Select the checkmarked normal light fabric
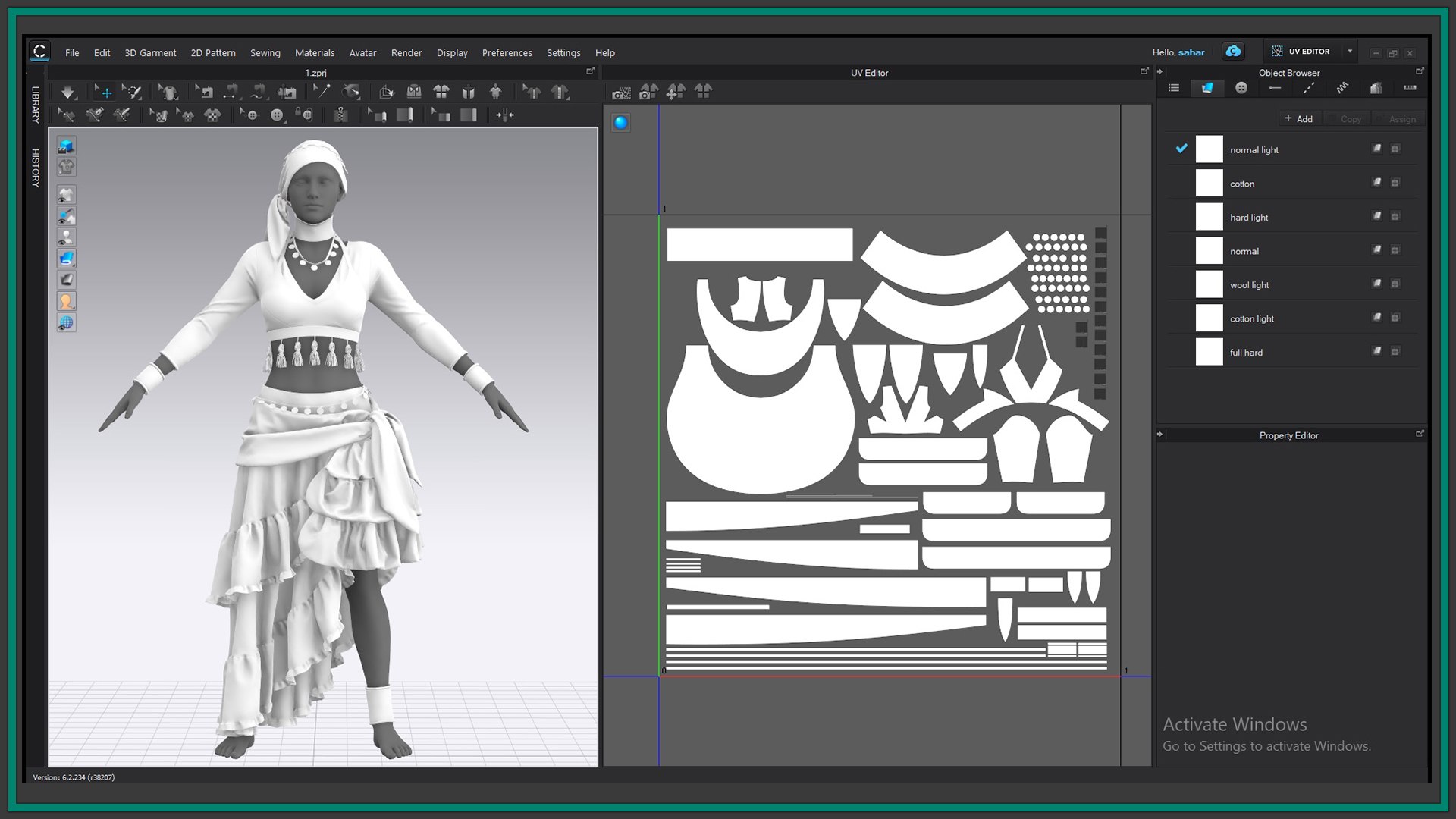Viewport: 1456px width, 819px height. [x=1292, y=149]
